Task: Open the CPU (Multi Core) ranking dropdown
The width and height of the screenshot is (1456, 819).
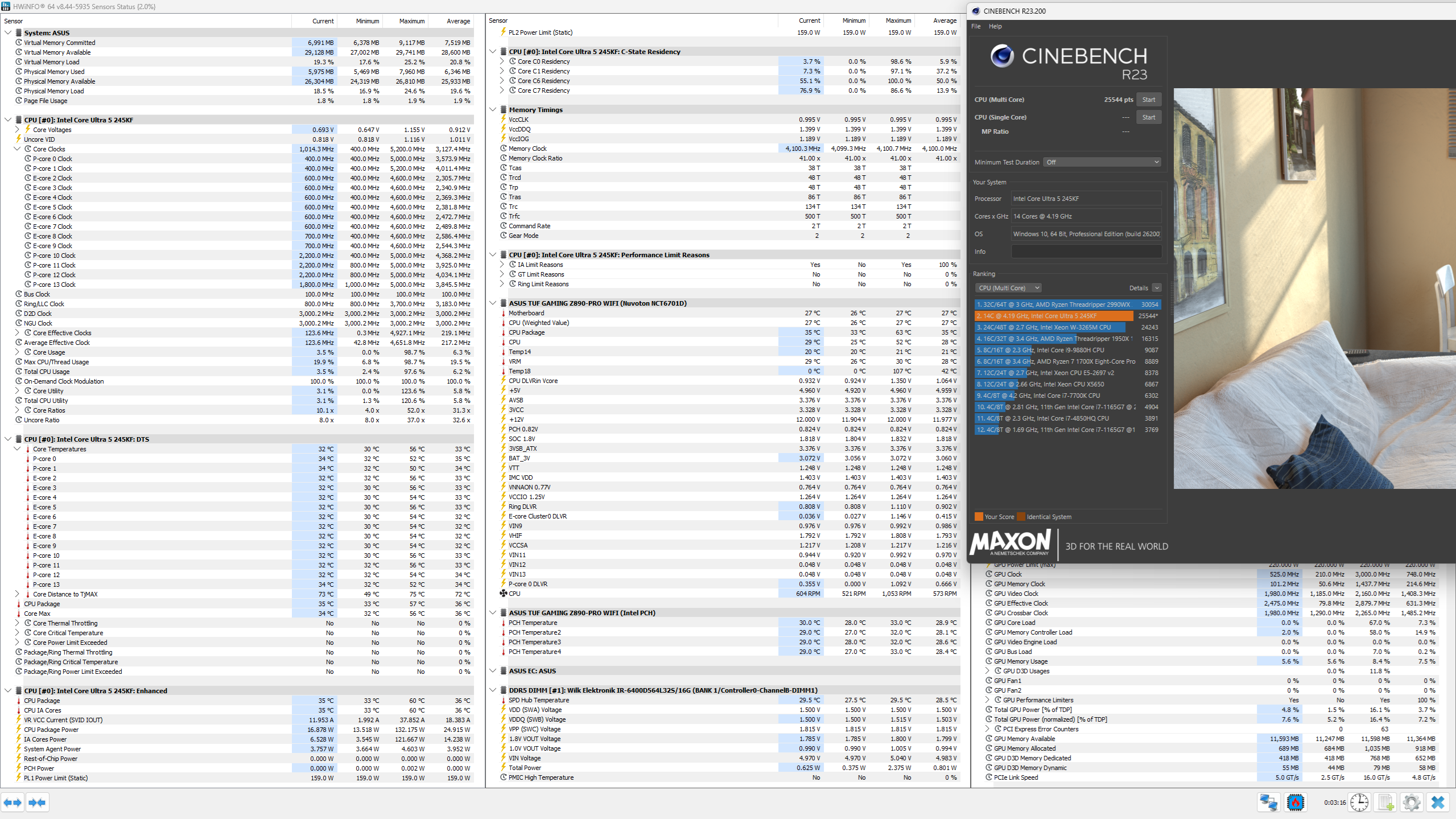Action: (x=1008, y=288)
